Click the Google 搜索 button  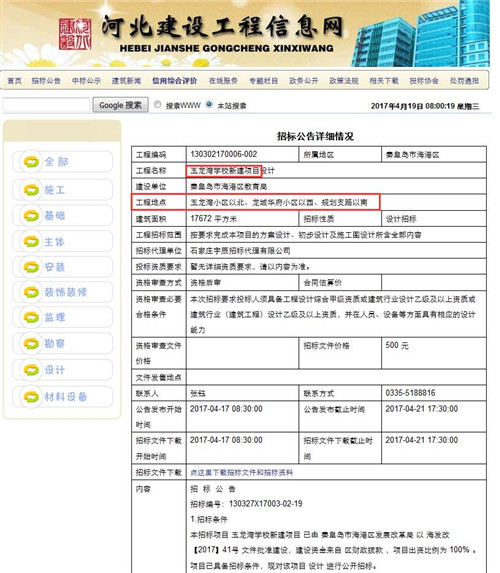tap(121, 105)
